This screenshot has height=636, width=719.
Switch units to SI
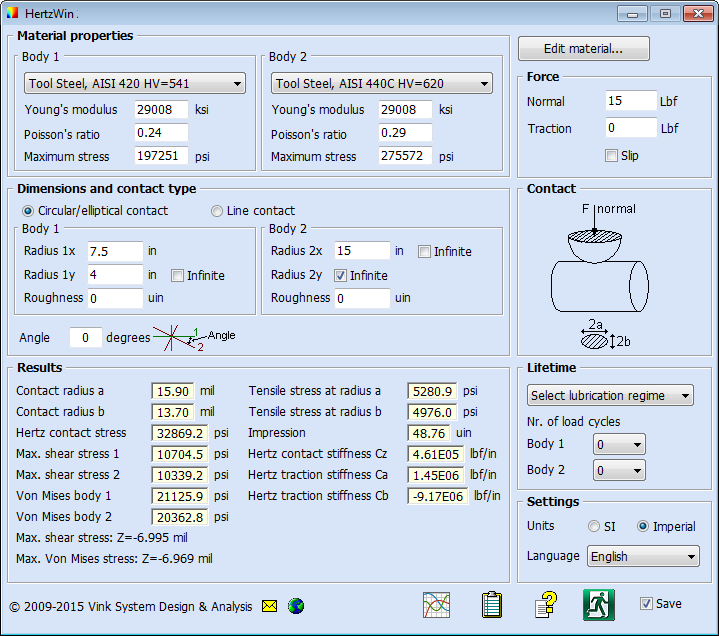(x=595, y=526)
